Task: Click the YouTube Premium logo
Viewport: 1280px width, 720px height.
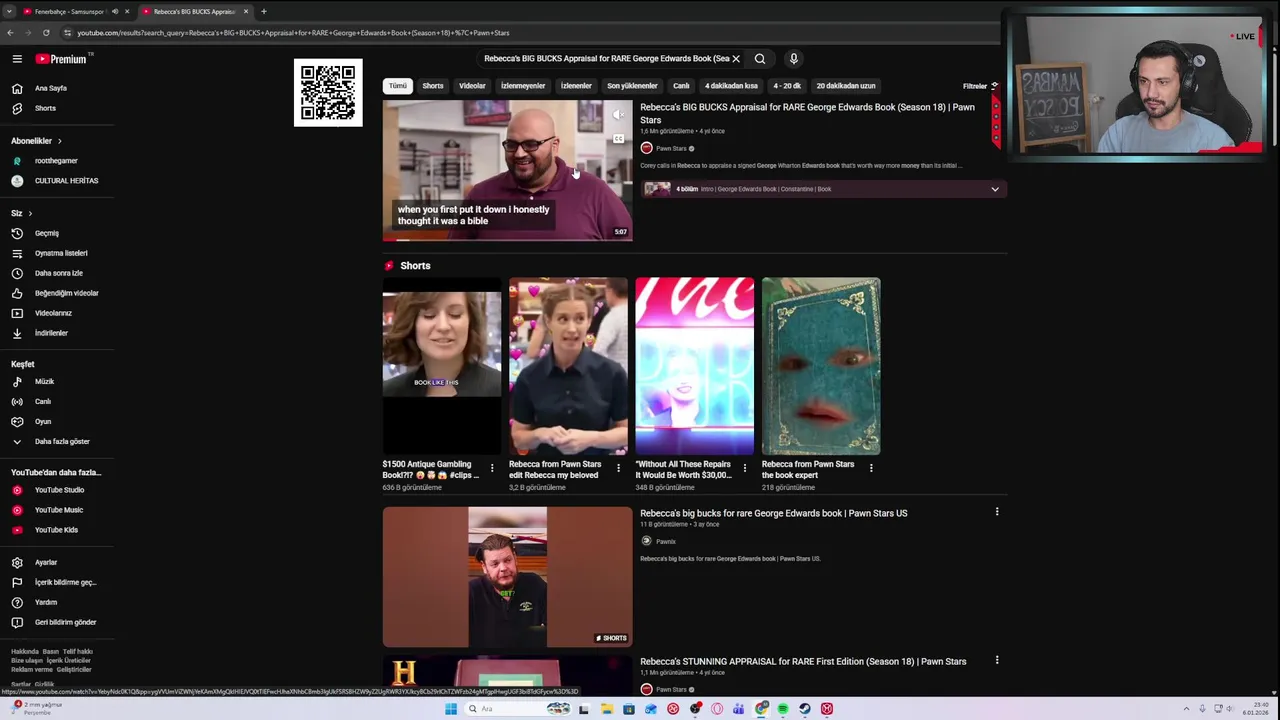Action: point(62,59)
